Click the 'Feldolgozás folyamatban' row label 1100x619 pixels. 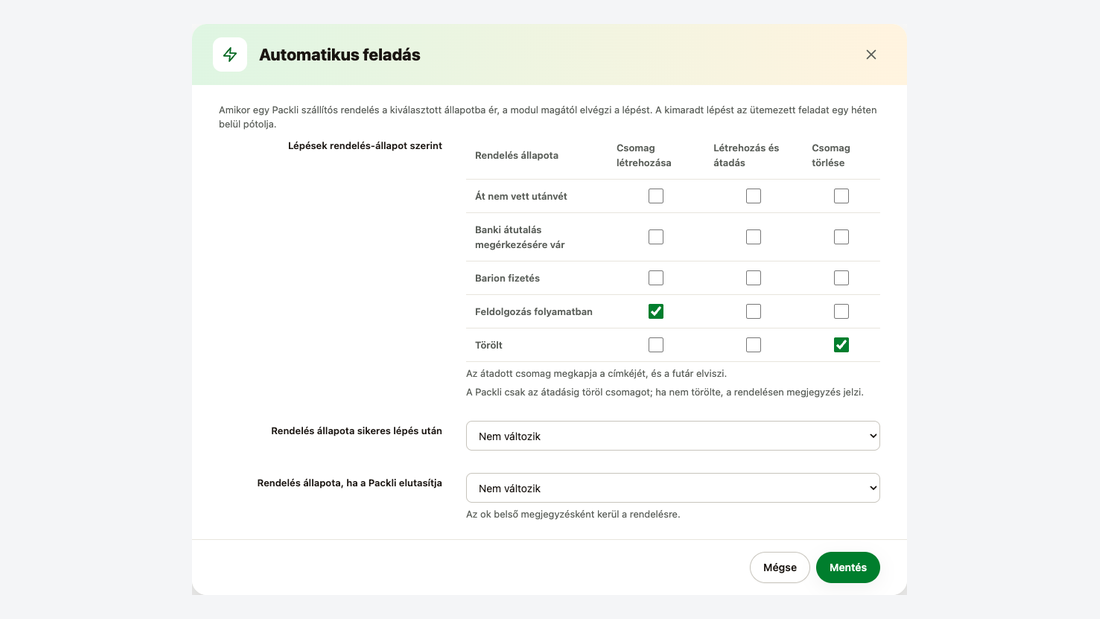(x=533, y=312)
